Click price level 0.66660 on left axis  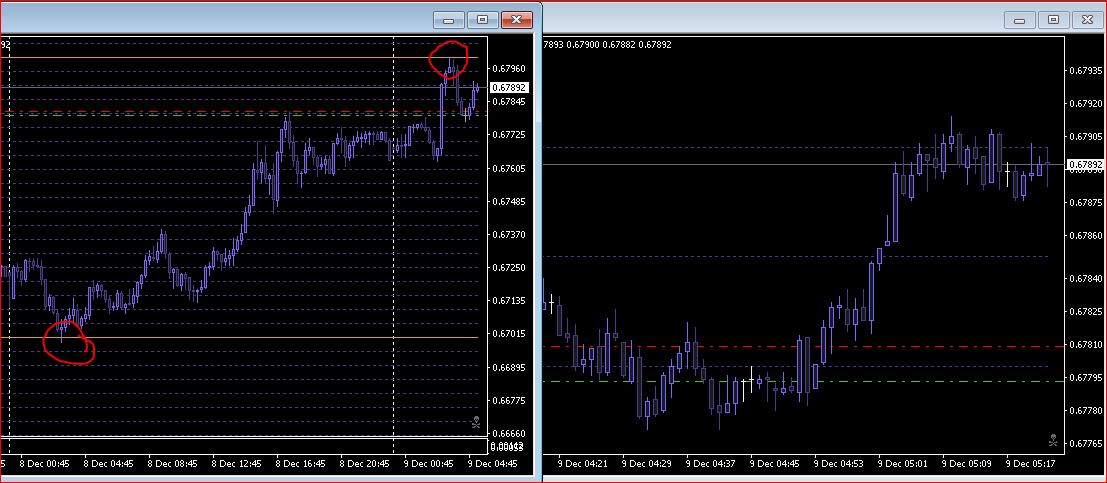[508, 434]
